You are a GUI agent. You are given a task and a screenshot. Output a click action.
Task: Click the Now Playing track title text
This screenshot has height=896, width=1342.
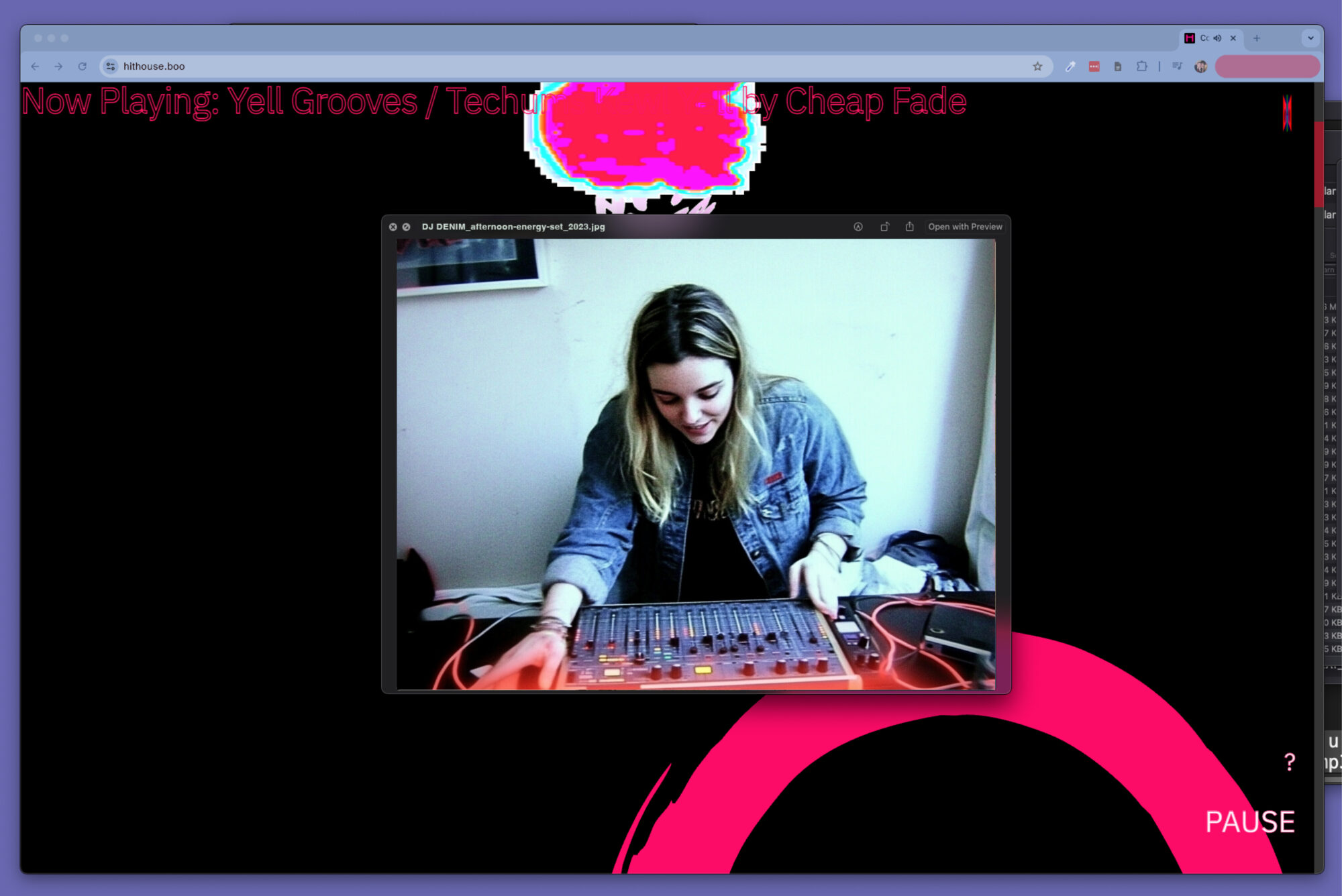click(493, 102)
